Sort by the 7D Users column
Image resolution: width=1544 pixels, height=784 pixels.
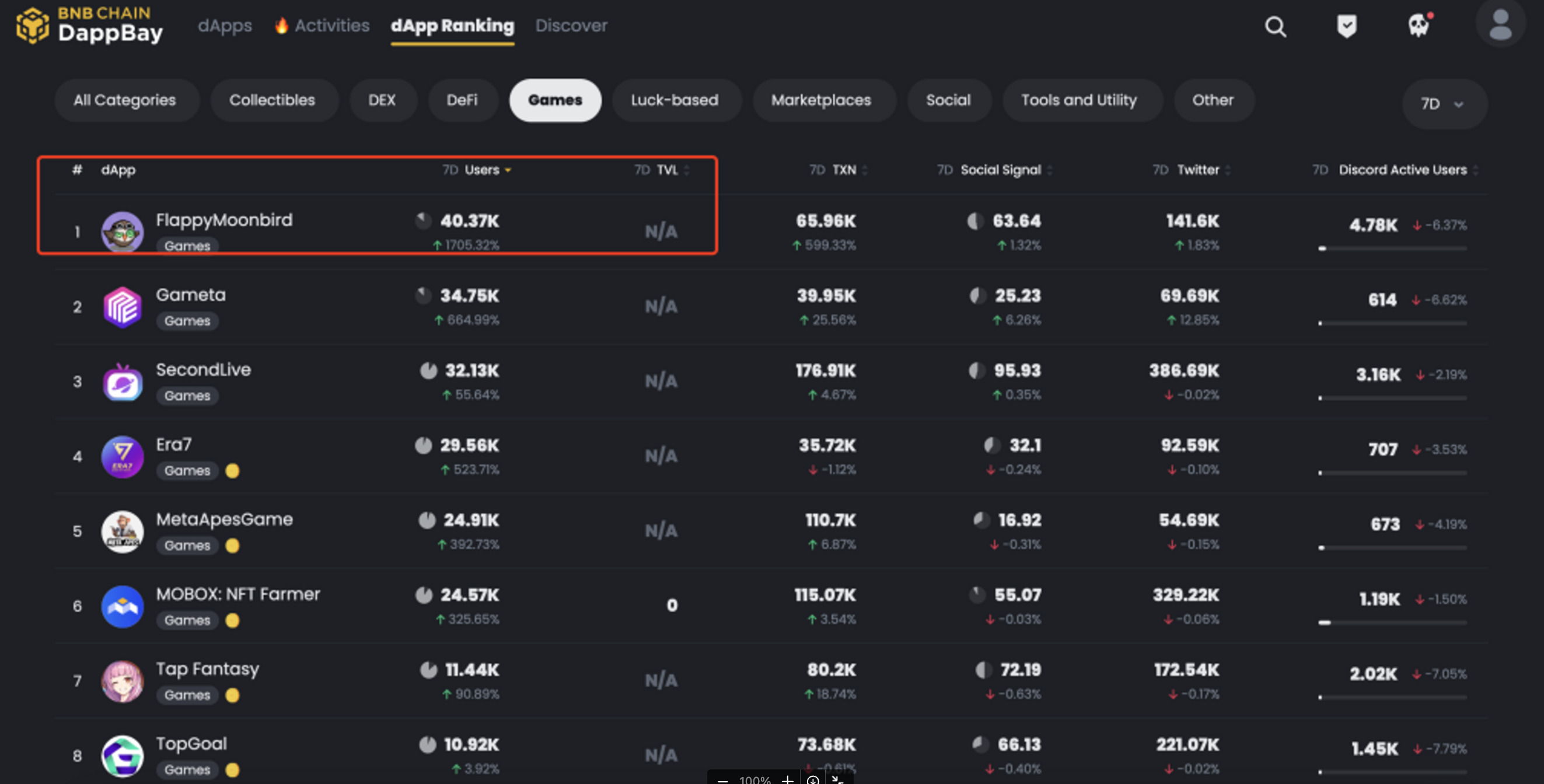pyautogui.click(x=482, y=170)
